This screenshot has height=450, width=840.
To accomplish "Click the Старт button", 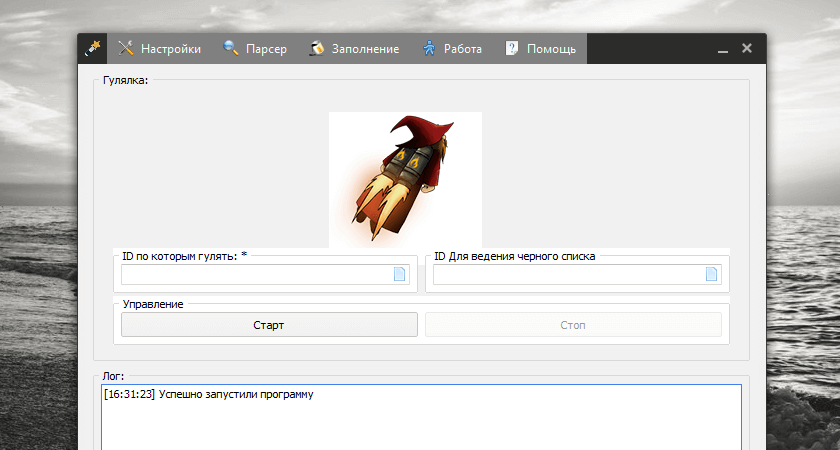I will click(269, 325).
